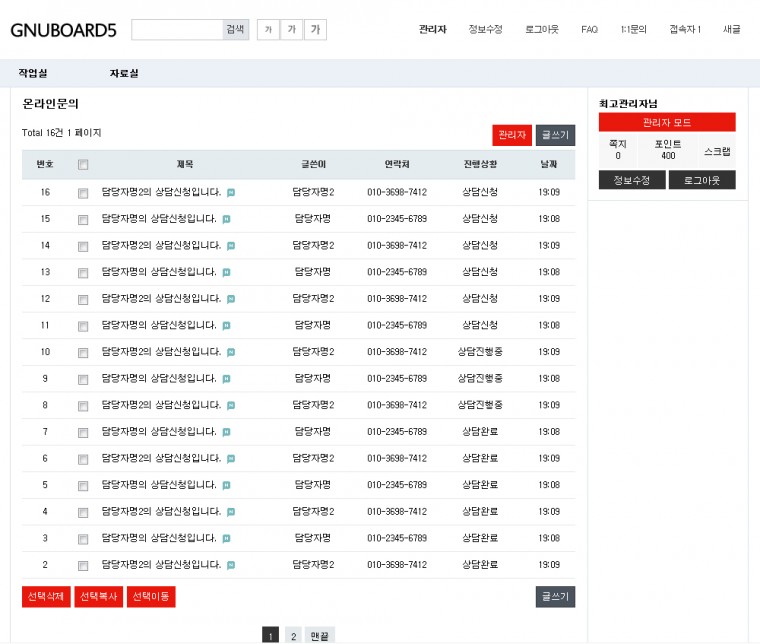Screen dimensions: 760x644
Task: Click the smallest font size button
Action: coord(267,30)
